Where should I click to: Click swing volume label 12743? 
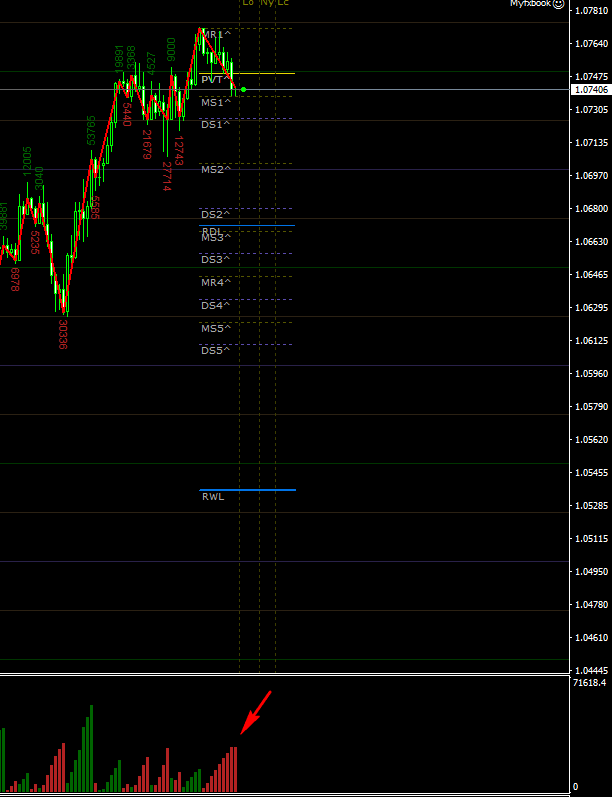[178, 150]
